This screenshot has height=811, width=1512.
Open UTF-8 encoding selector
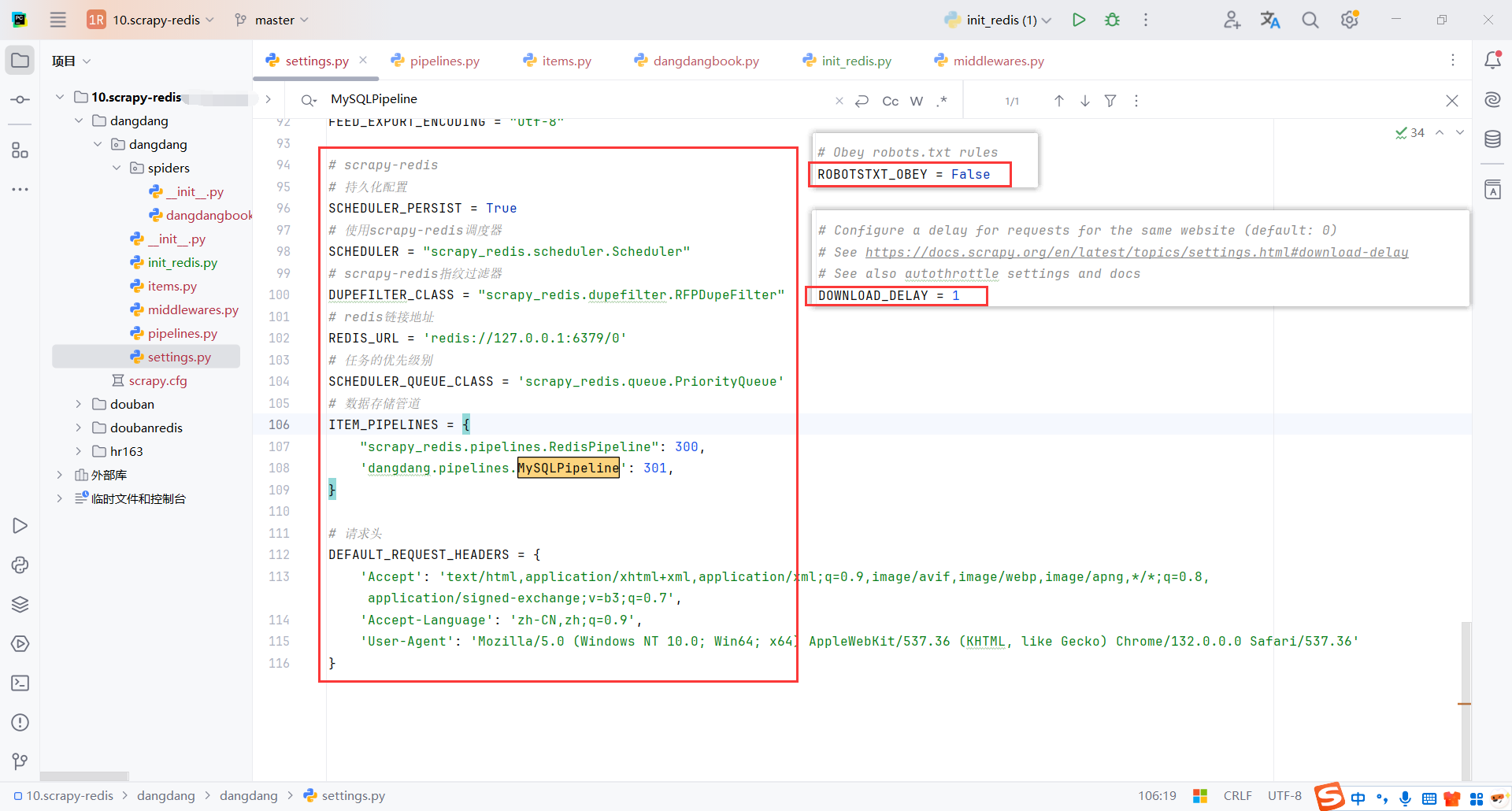[x=1284, y=796]
